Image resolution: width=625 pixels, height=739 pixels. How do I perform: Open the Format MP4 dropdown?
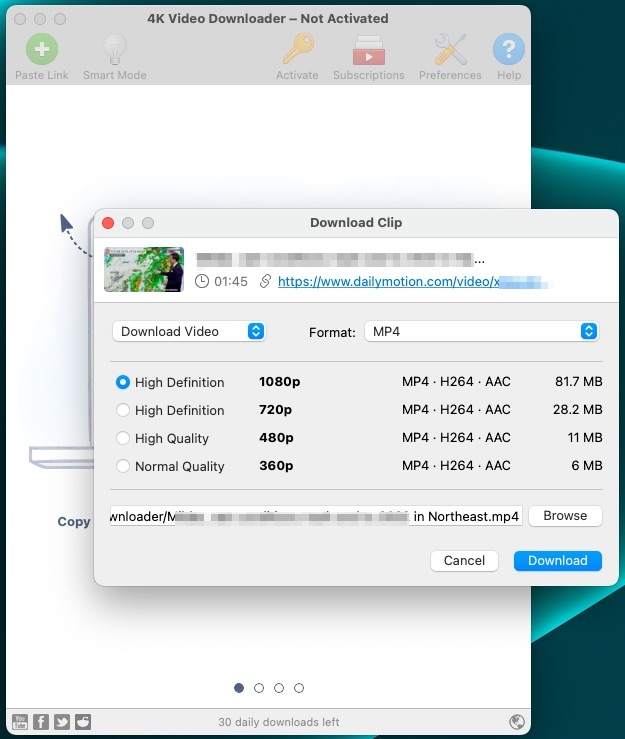(x=481, y=331)
